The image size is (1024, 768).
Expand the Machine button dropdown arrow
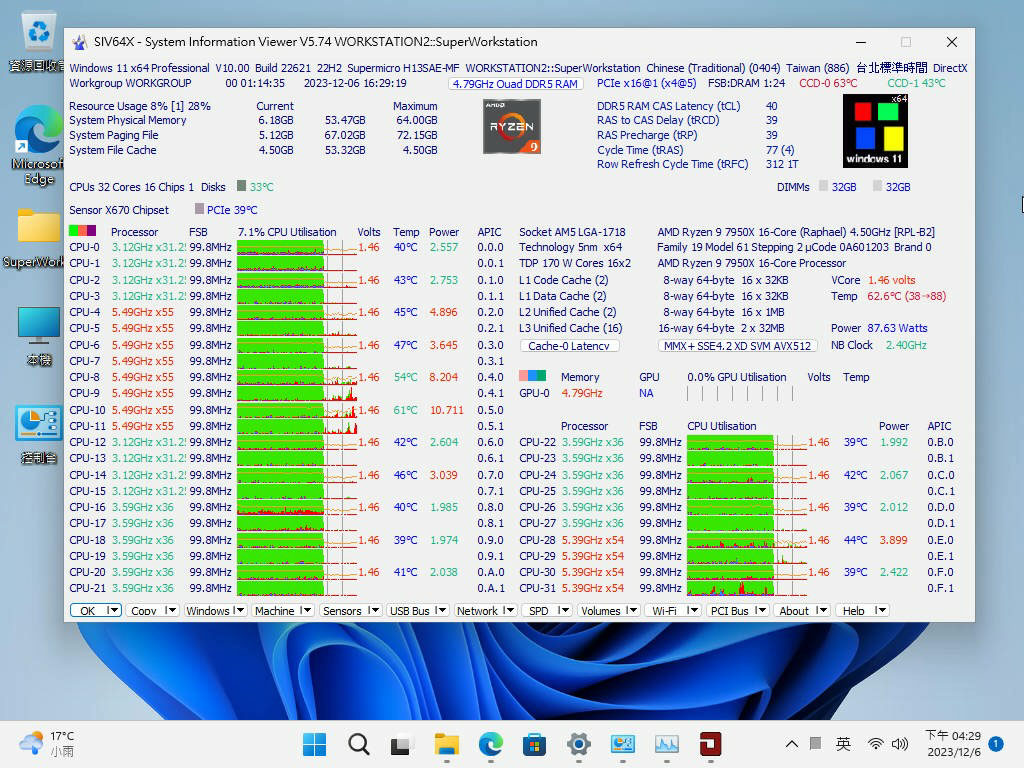(x=306, y=611)
